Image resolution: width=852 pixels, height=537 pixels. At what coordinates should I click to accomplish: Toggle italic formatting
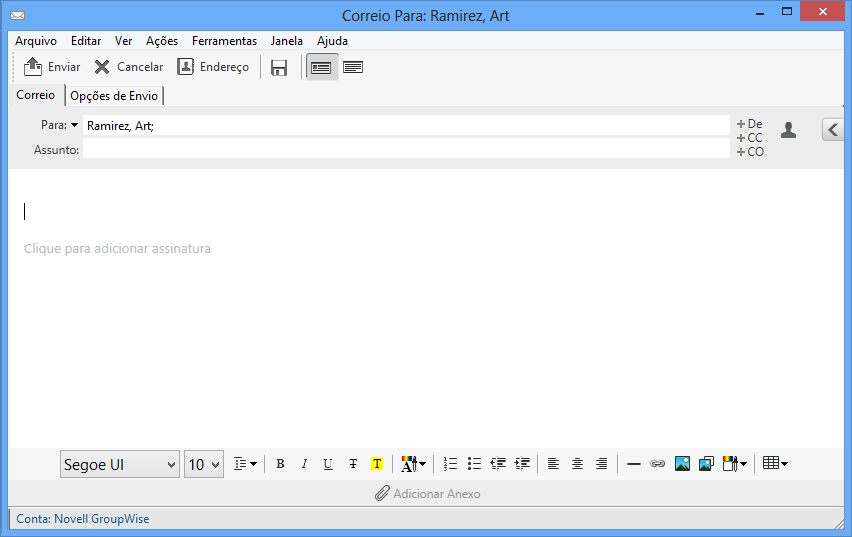coord(304,464)
